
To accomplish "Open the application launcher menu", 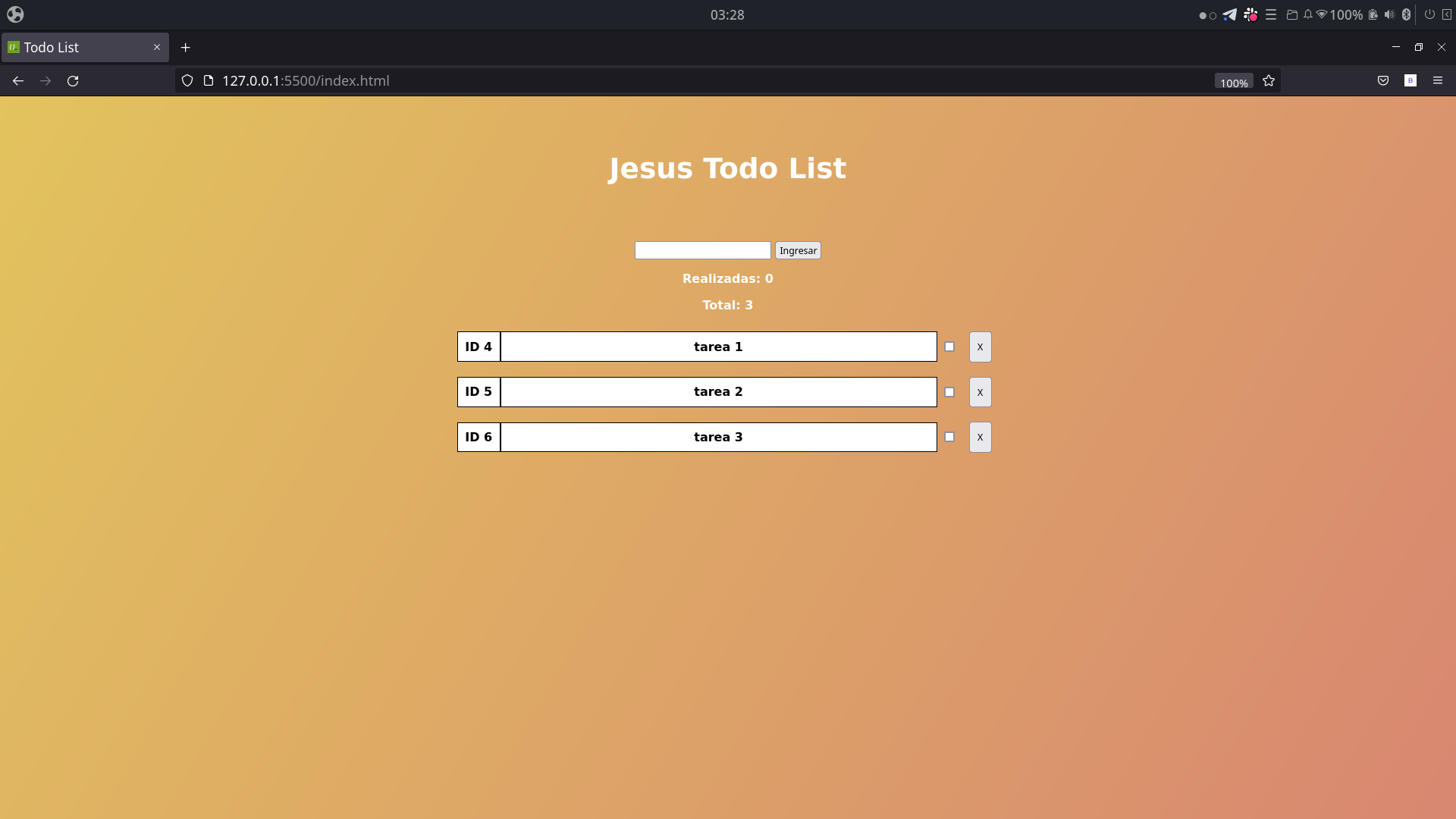I will click(x=15, y=14).
